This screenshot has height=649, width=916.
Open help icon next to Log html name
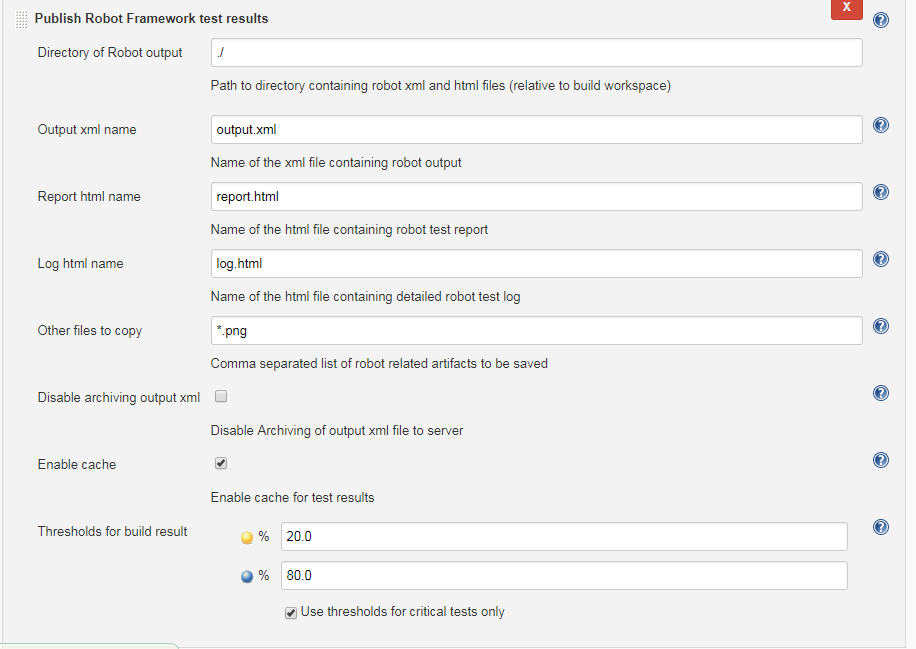pos(881,259)
